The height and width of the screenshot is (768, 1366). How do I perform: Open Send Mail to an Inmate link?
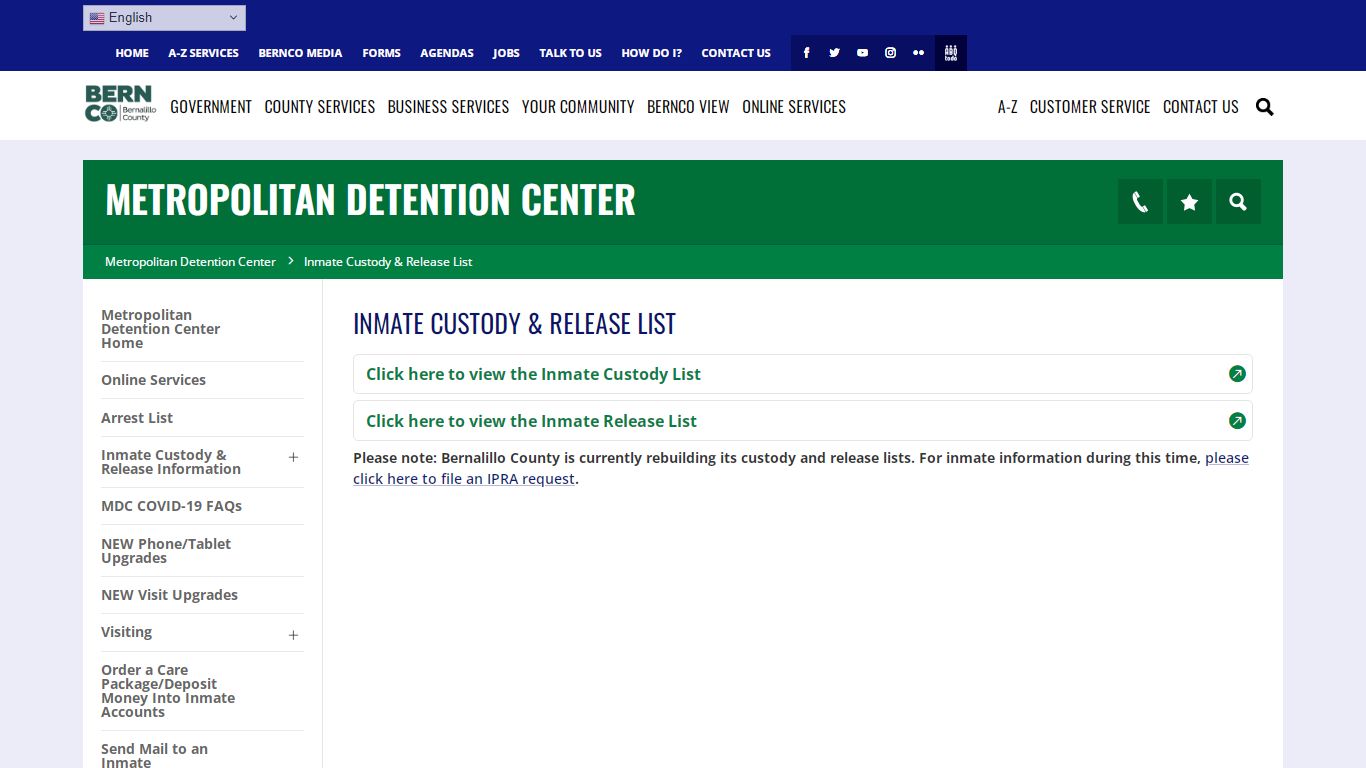(154, 755)
